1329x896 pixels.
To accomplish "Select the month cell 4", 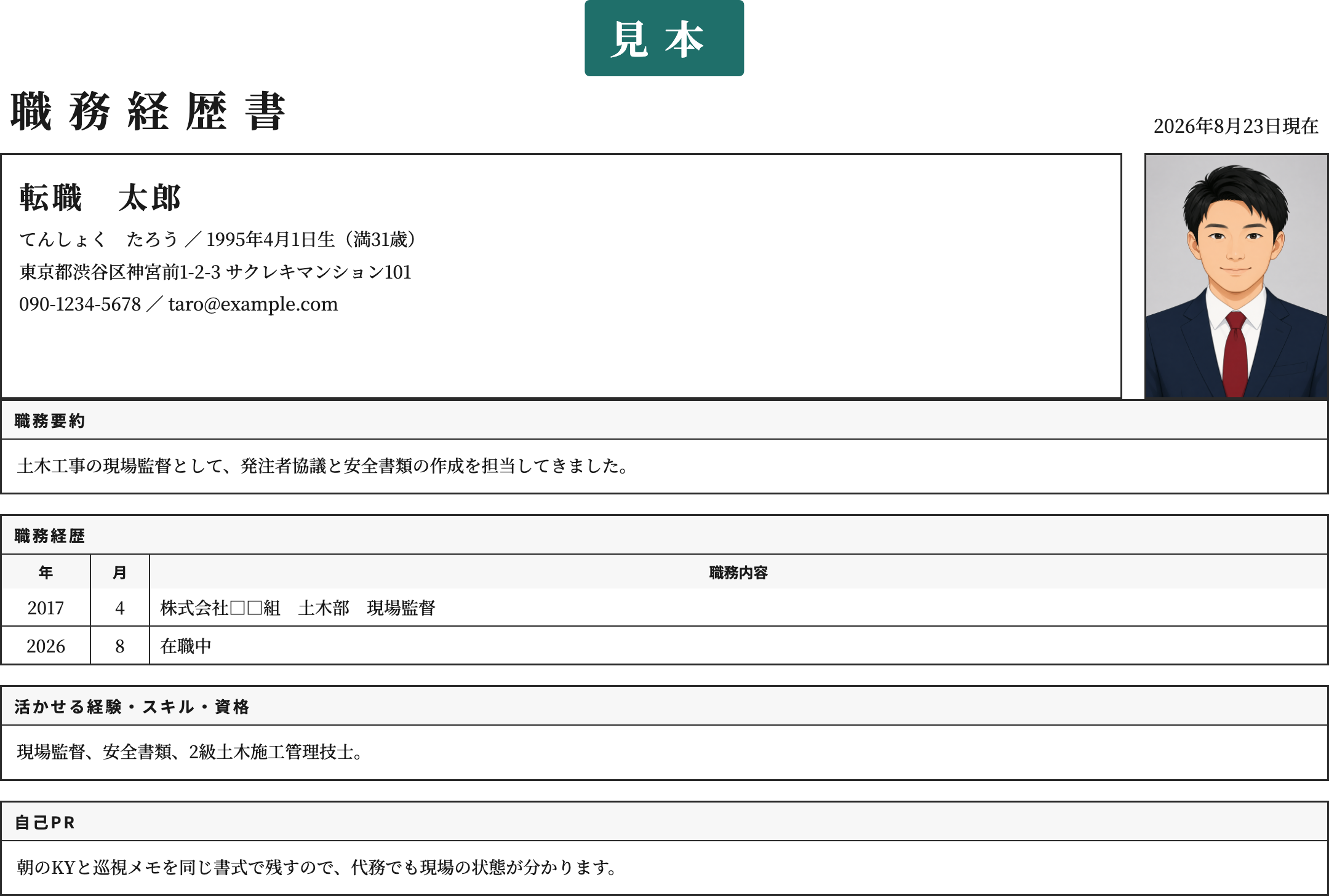I will [120, 608].
